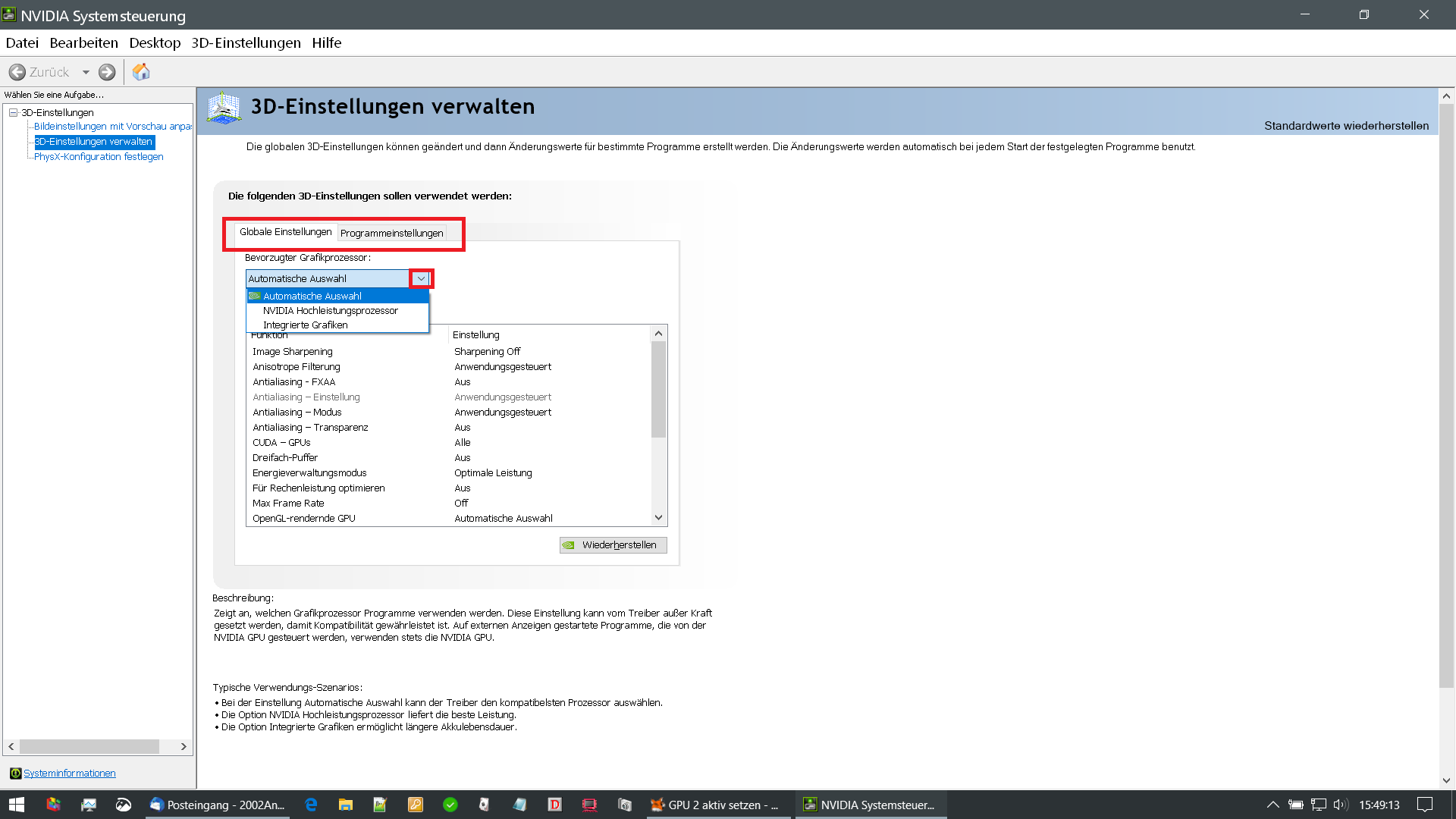Open the back history dropdown arrow
The image size is (1456, 819).
coord(86,72)
